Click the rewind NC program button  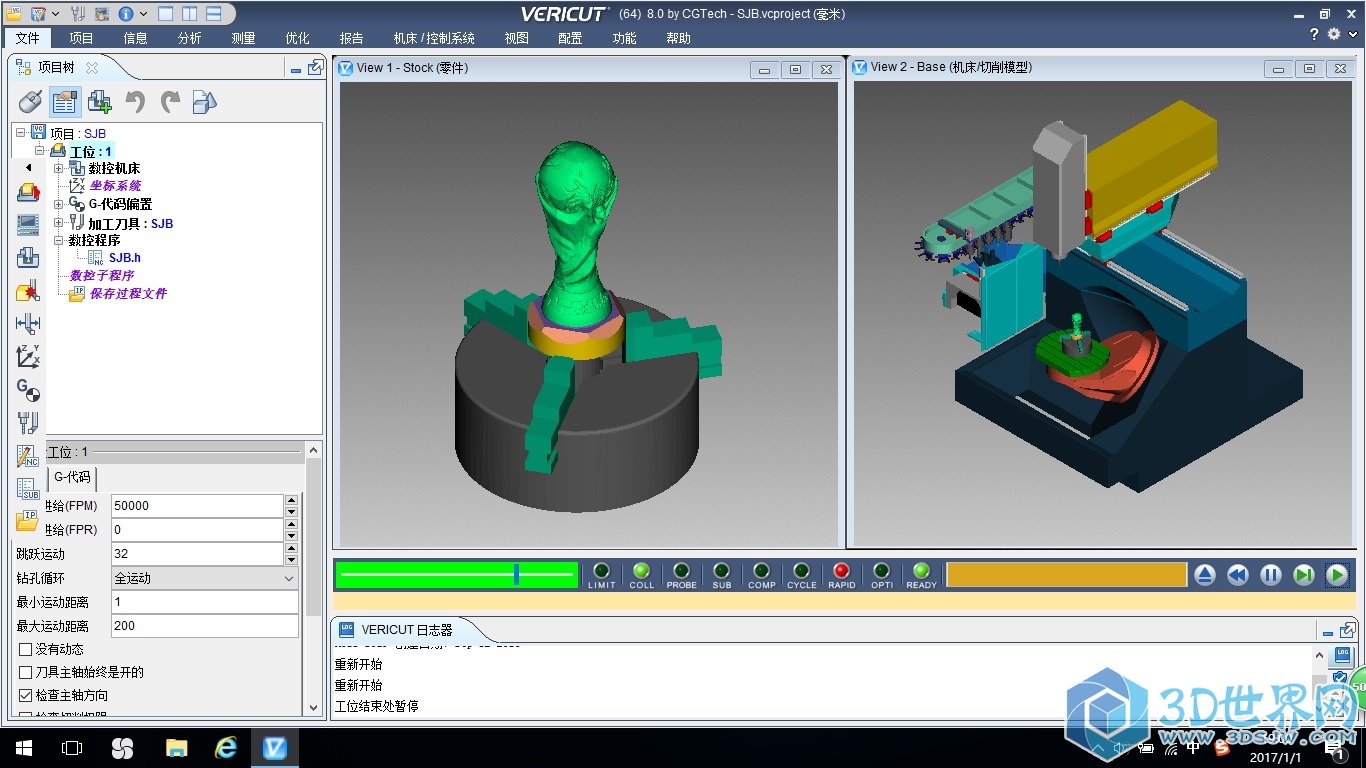click(x=1238, y=575)
